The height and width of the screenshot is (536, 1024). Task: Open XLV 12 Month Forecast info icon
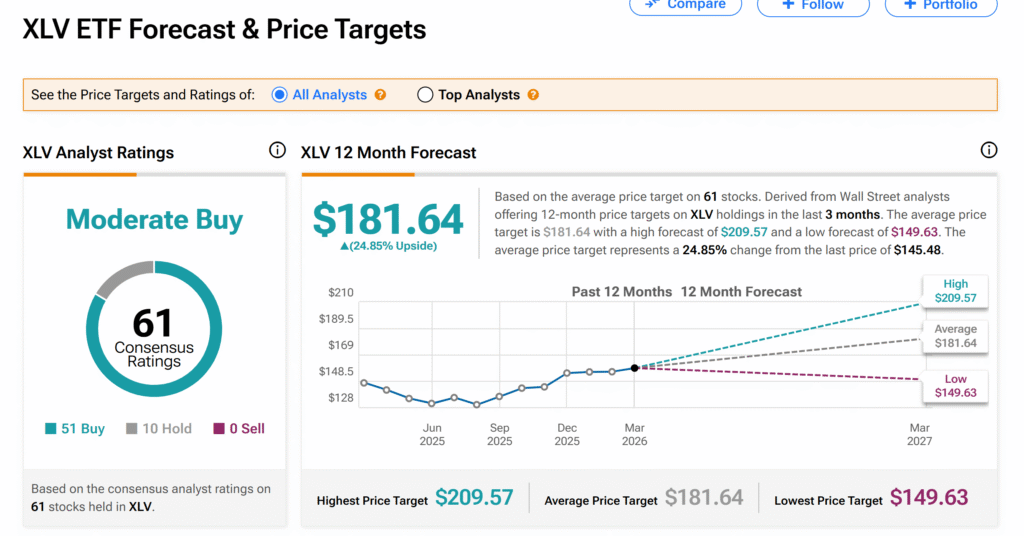point(989,151)
